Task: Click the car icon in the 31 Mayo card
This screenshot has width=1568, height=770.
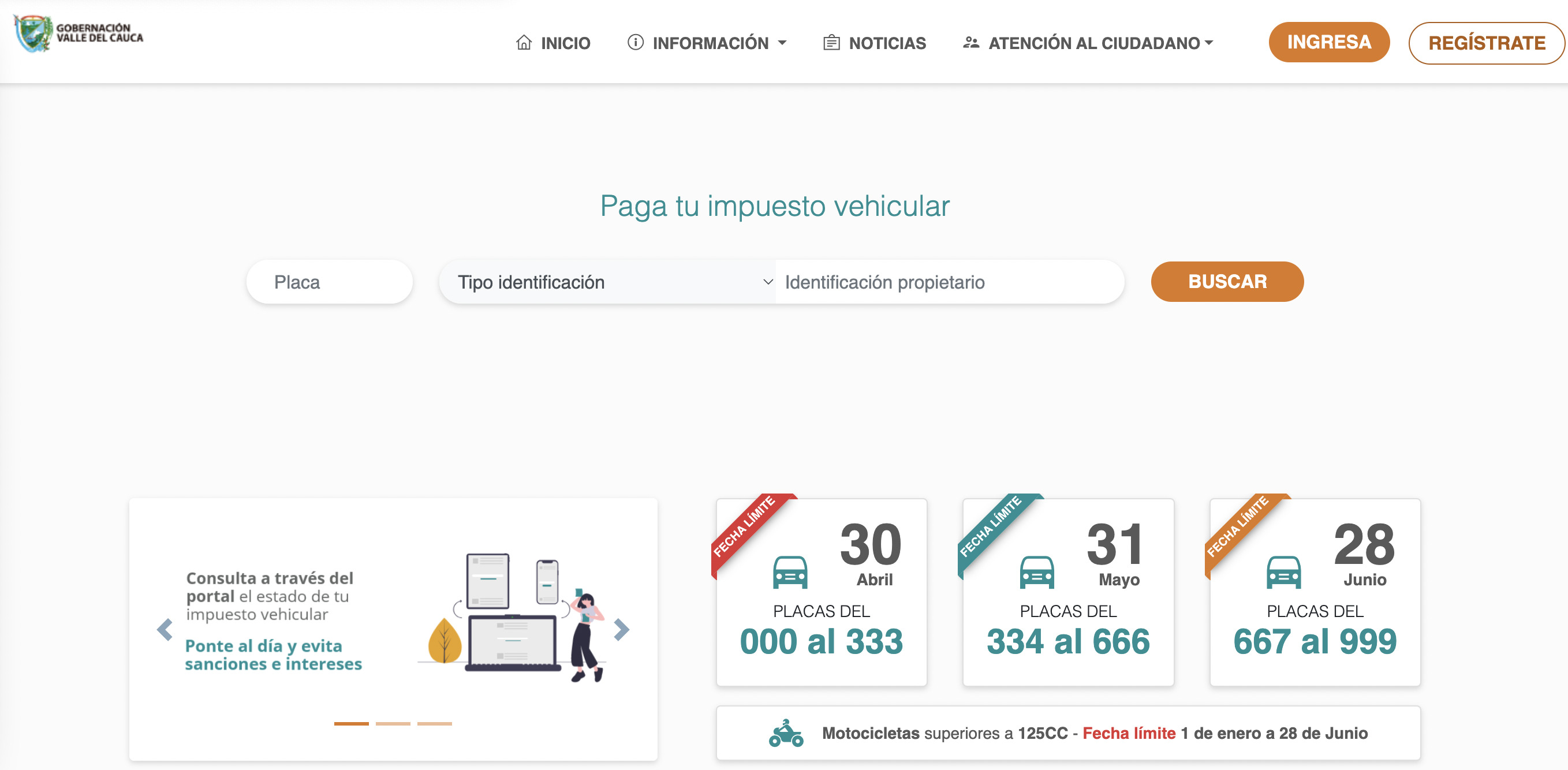Action: coord(1038,573)
